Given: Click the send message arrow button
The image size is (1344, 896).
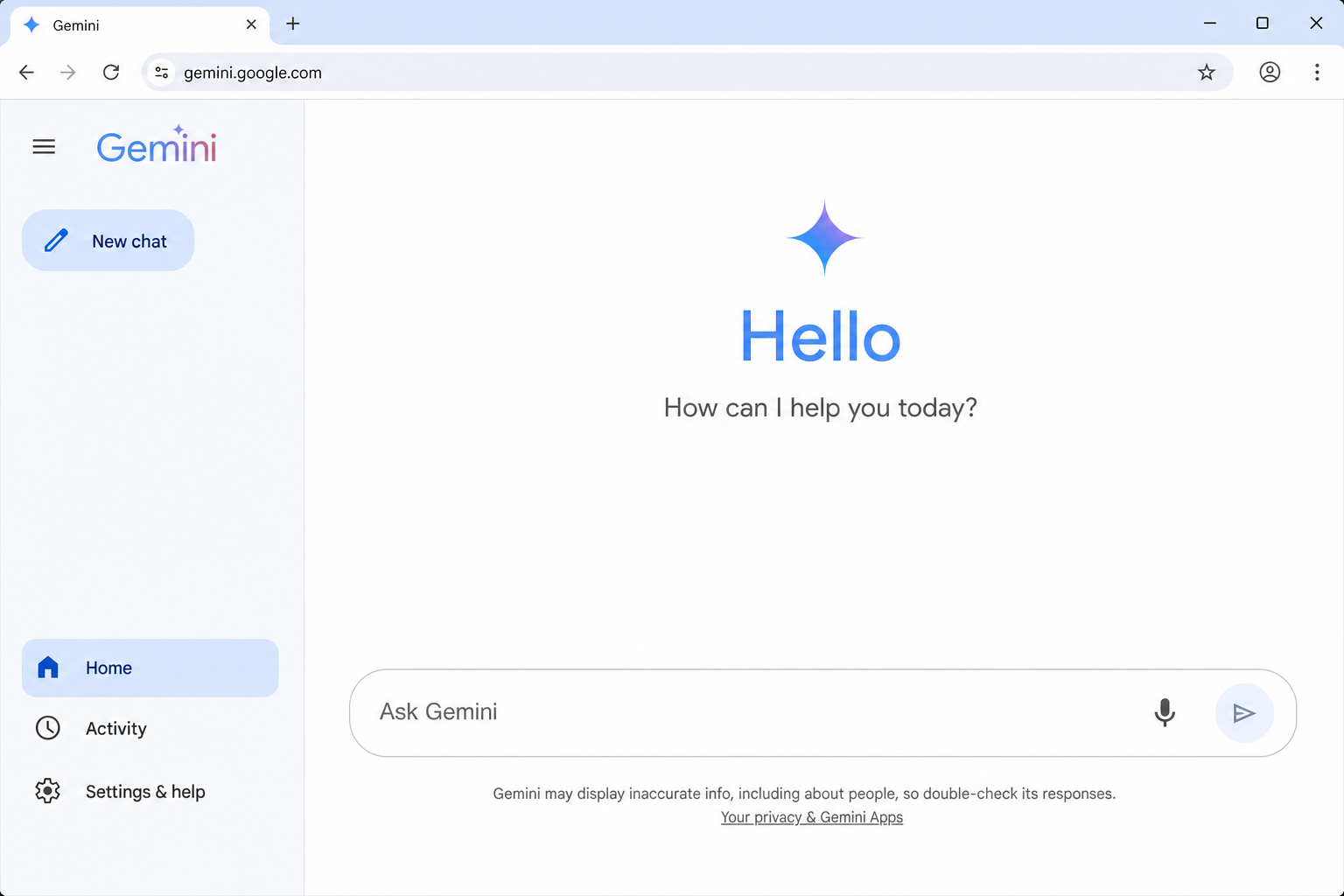Looking at the screenshot, I should pyautogui.click(x=1244, y=713).
